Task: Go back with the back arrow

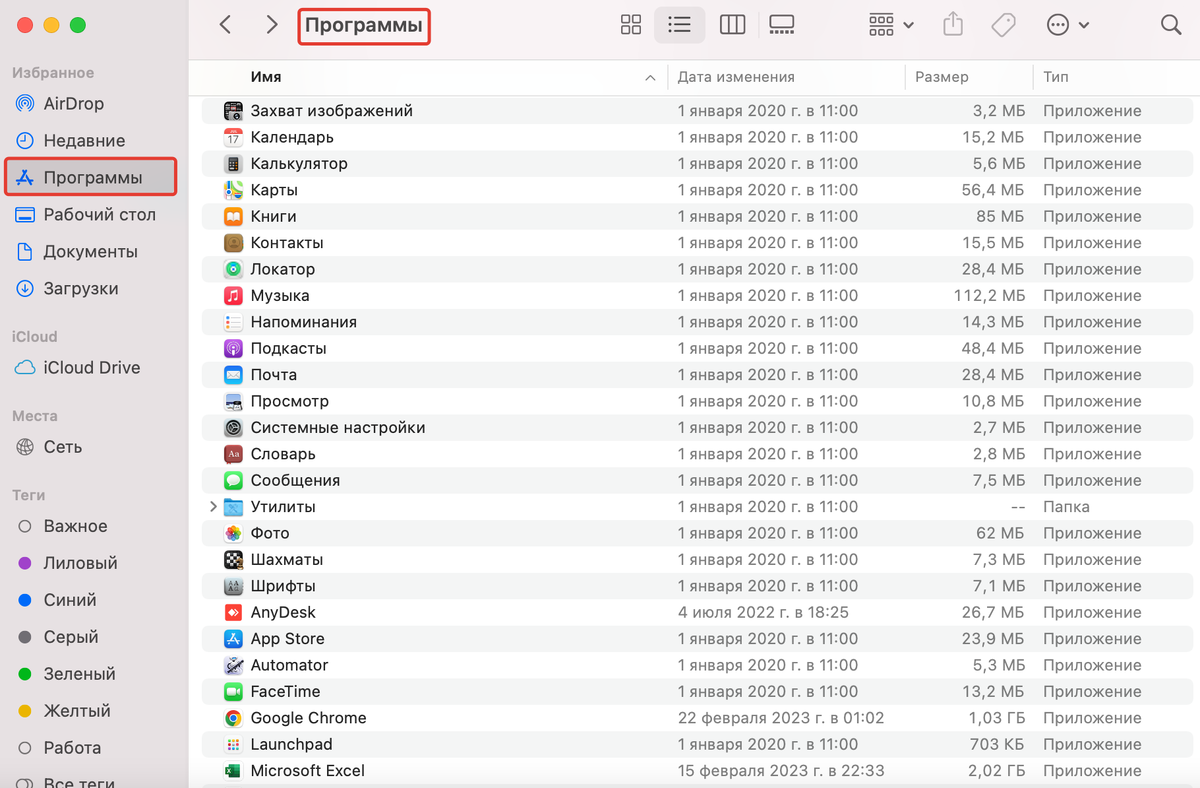Action: click(x=225, y=25)
